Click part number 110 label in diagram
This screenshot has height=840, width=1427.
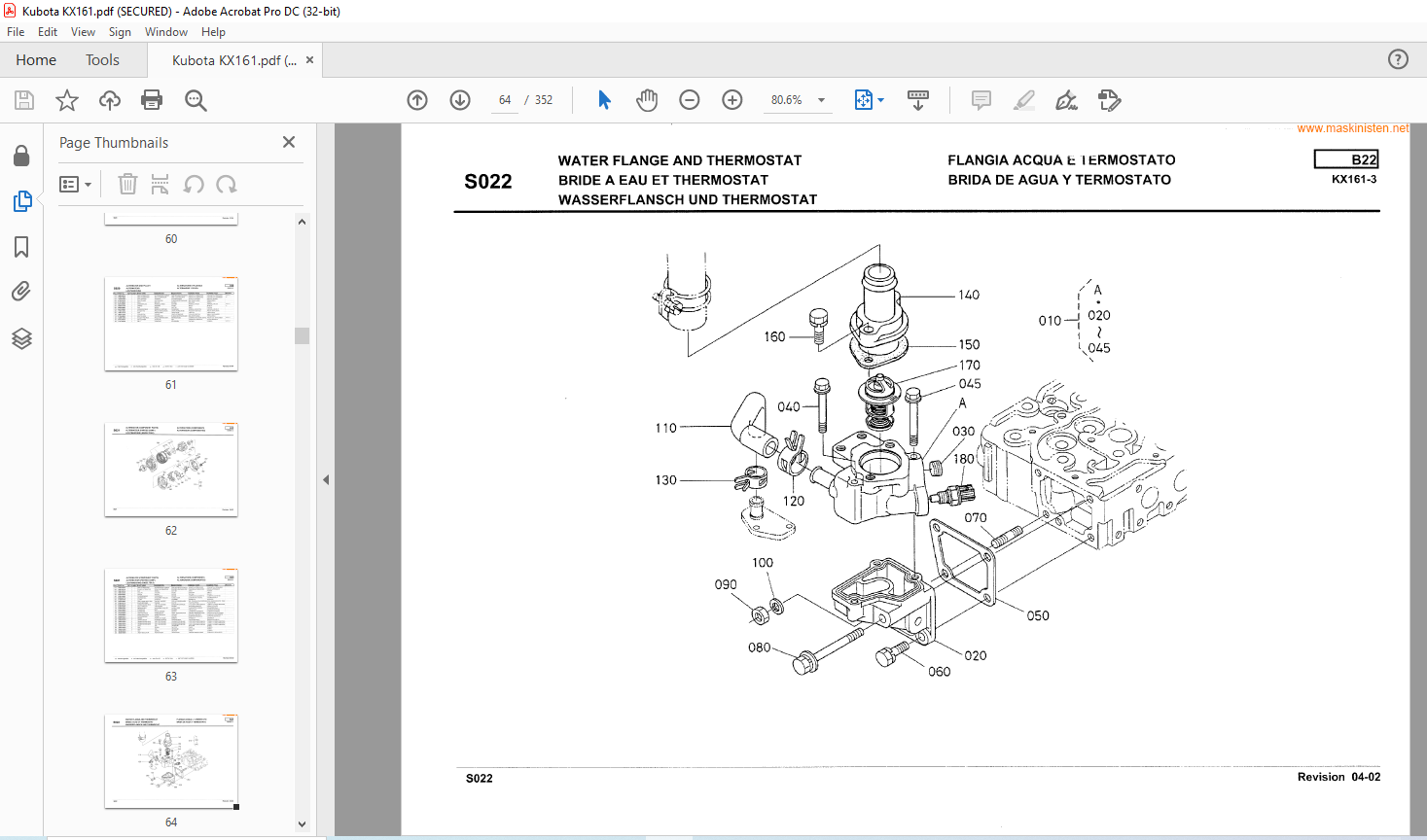pyautogui.click(x=665, y=428)
